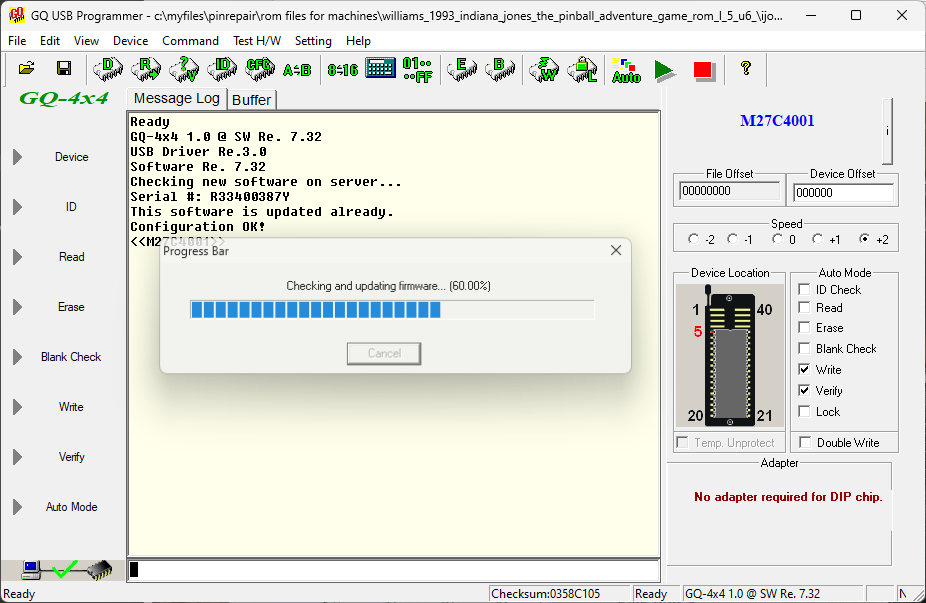Click the firmware update progress bar

click(392, 309)
